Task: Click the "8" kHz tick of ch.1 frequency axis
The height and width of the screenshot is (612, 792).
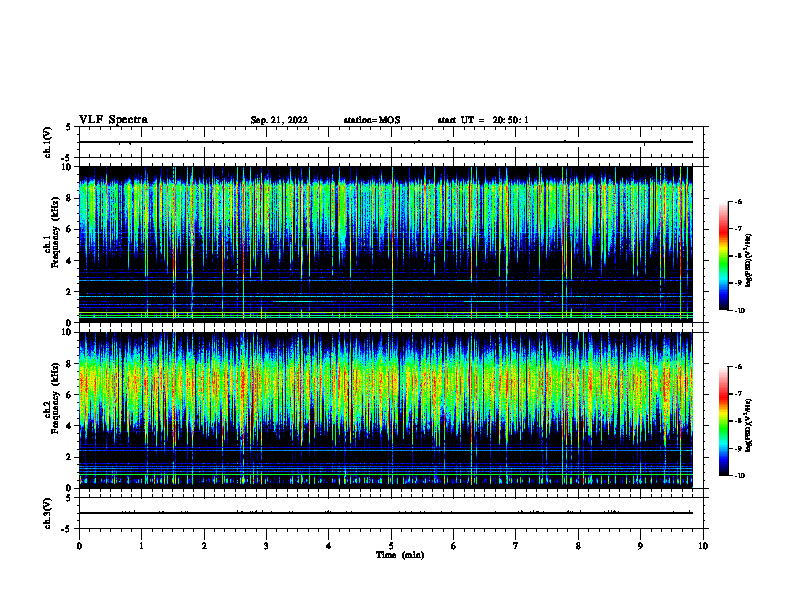Action: click(x=70, y=198)
